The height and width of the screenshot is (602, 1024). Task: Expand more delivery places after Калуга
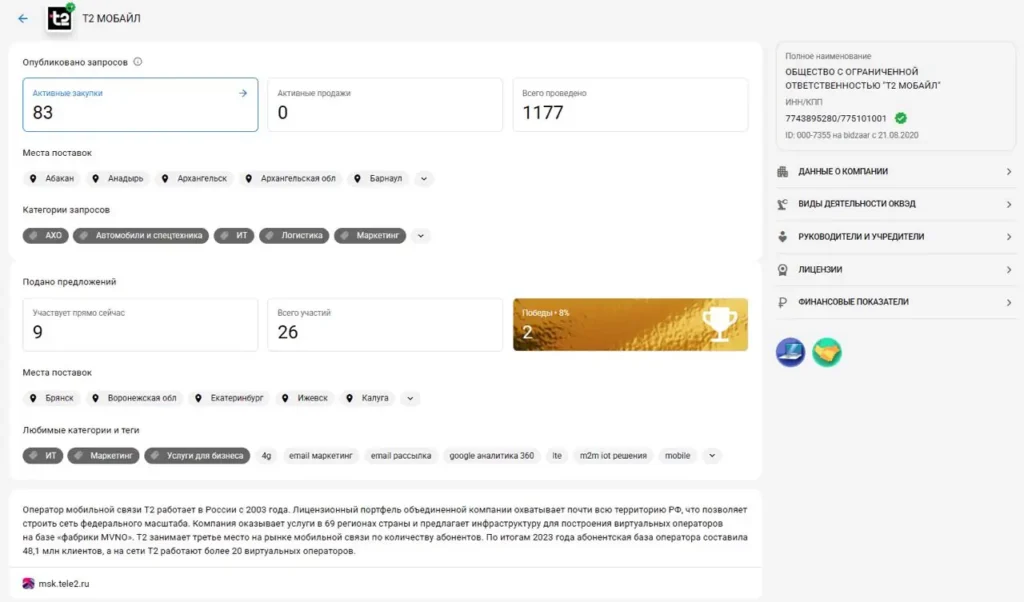[409, 398]
